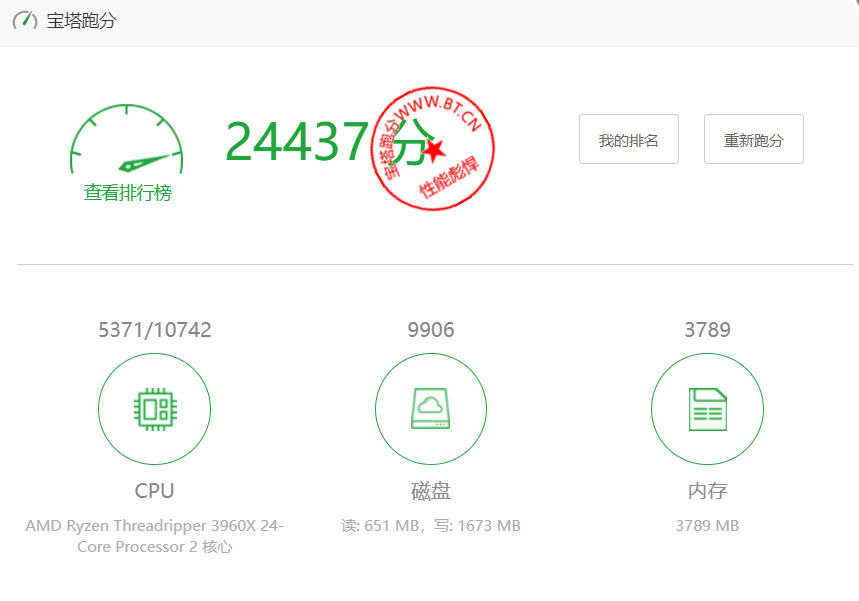Click the large green gauge dial icon
Screen dimensions: 859x601
[127, 139]
